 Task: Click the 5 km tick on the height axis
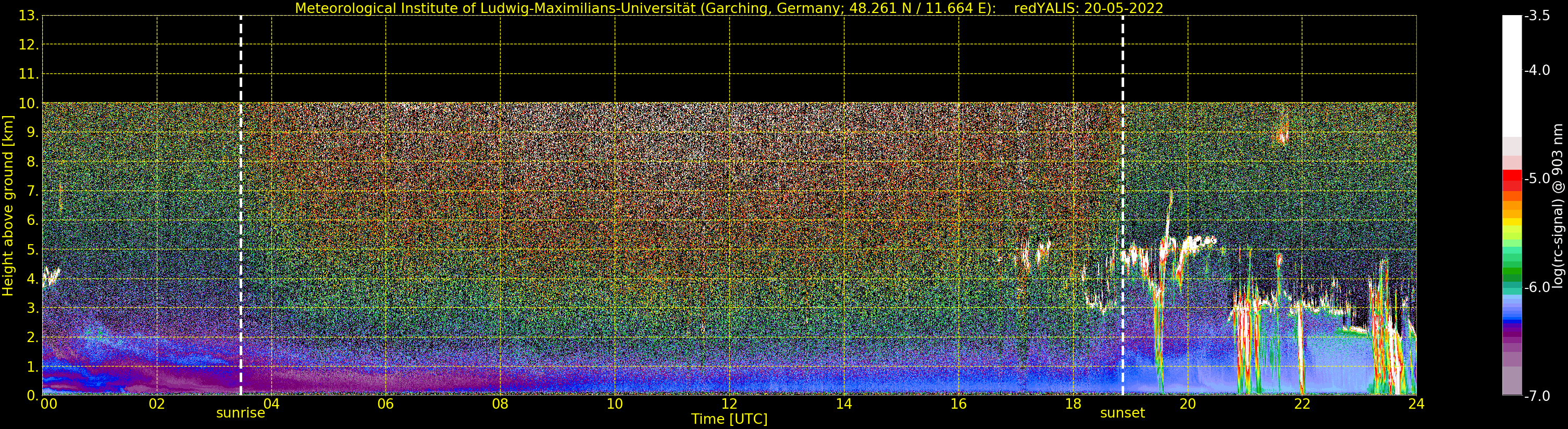pyautogui.click(x=32, y=249)
